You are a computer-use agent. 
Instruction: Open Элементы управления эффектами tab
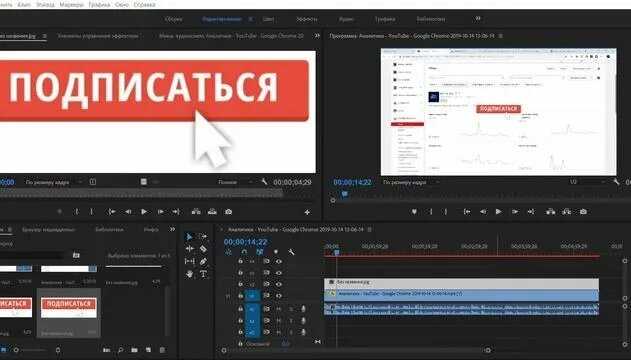tap(98, 36)
